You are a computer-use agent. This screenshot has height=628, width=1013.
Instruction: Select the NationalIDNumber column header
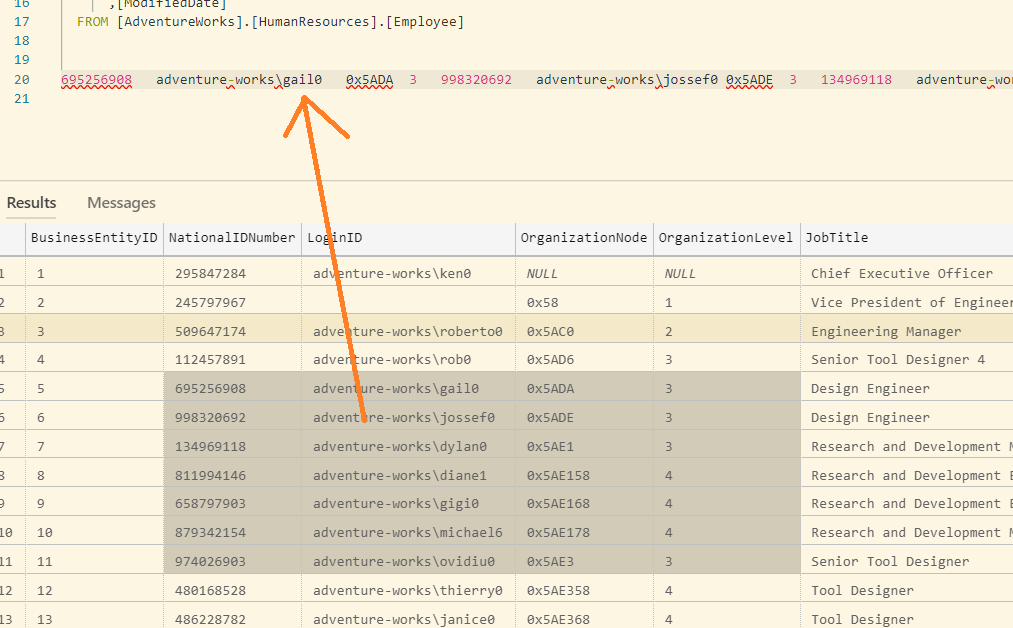[232, 238]
